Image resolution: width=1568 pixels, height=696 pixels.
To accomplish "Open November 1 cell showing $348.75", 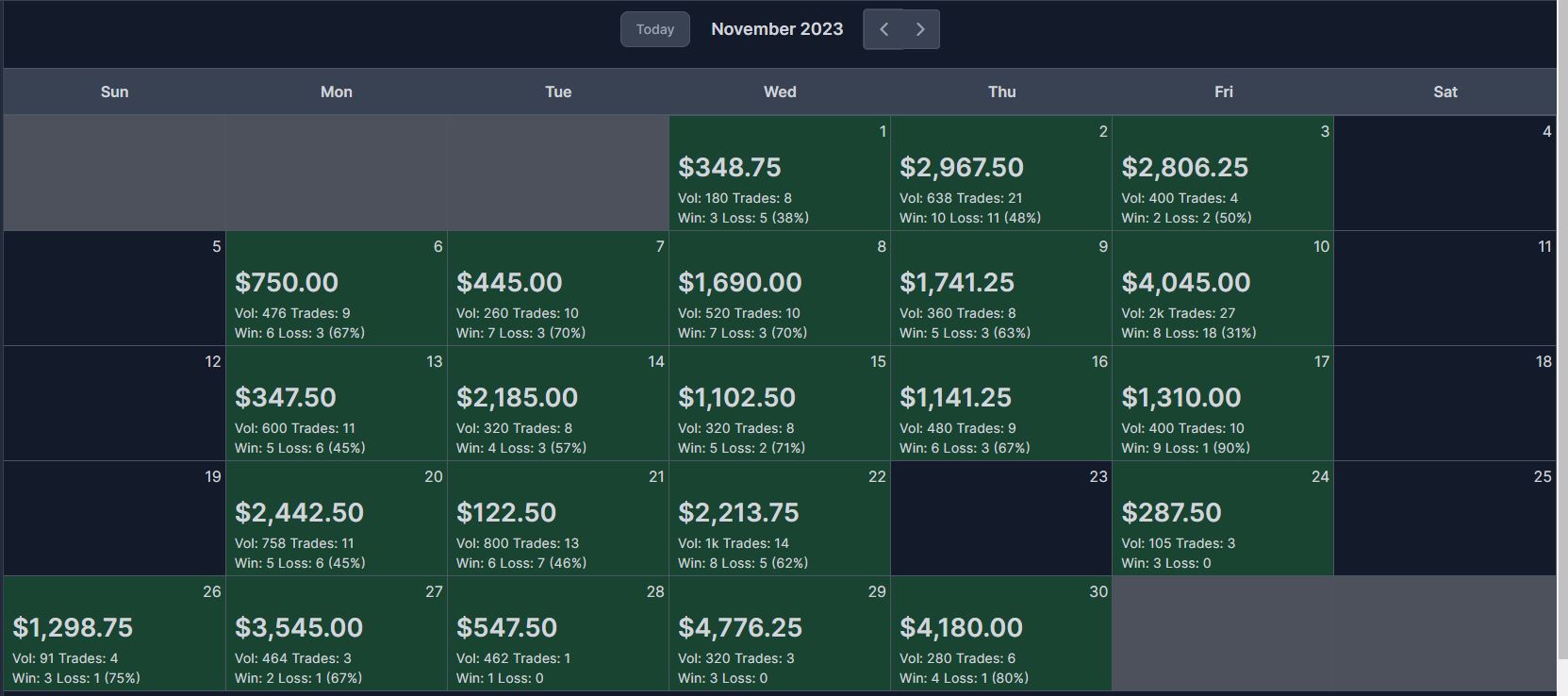I will click(780, 174).
